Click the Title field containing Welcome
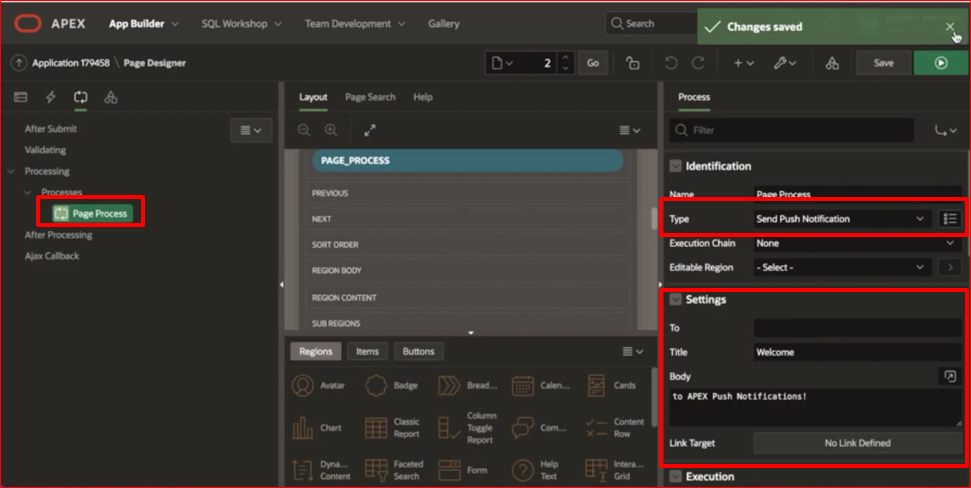The height and width of the screenshot is (488, 971). (858, 352)
